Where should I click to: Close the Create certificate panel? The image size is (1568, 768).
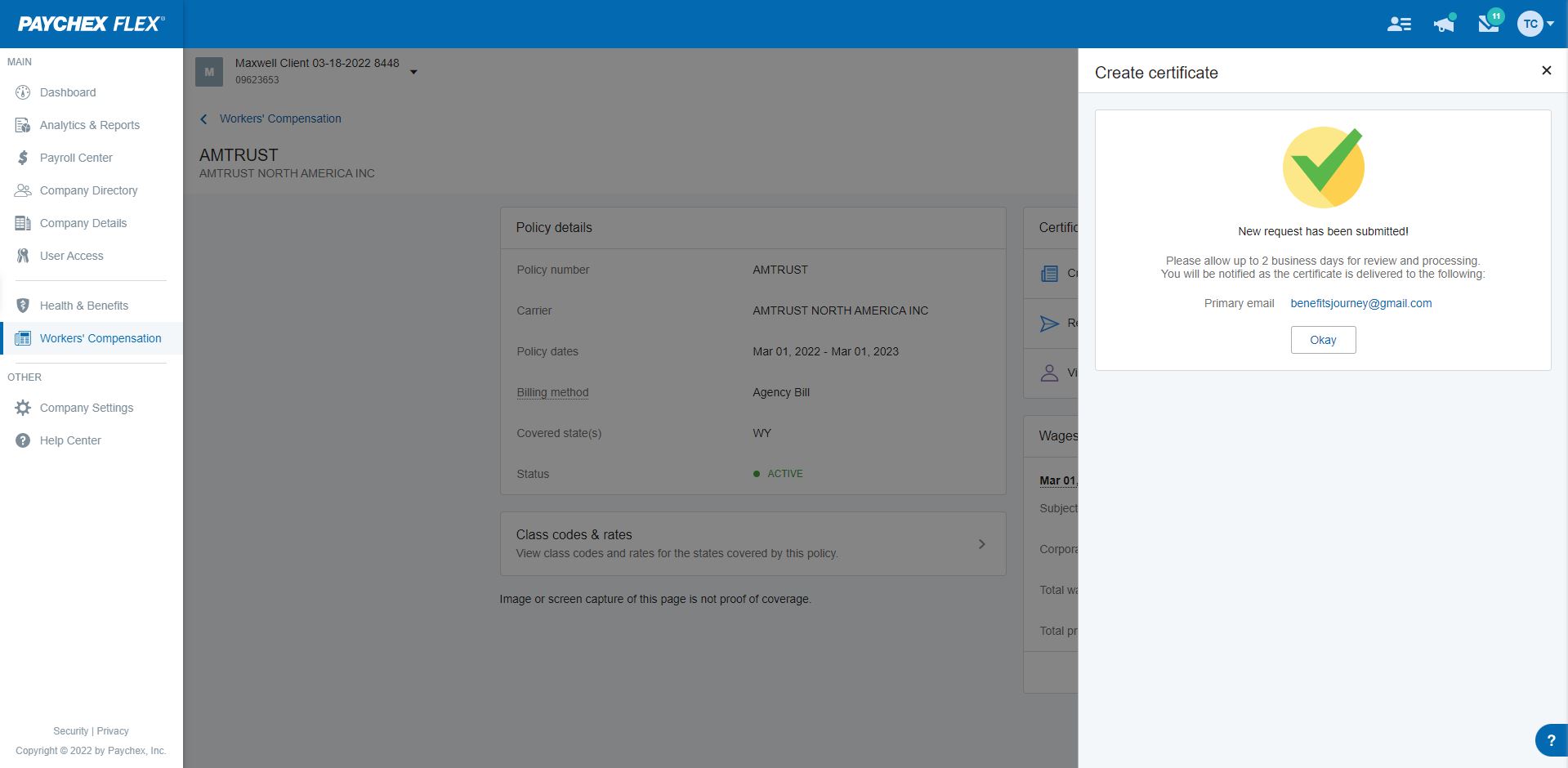[x=1546, y=71]
